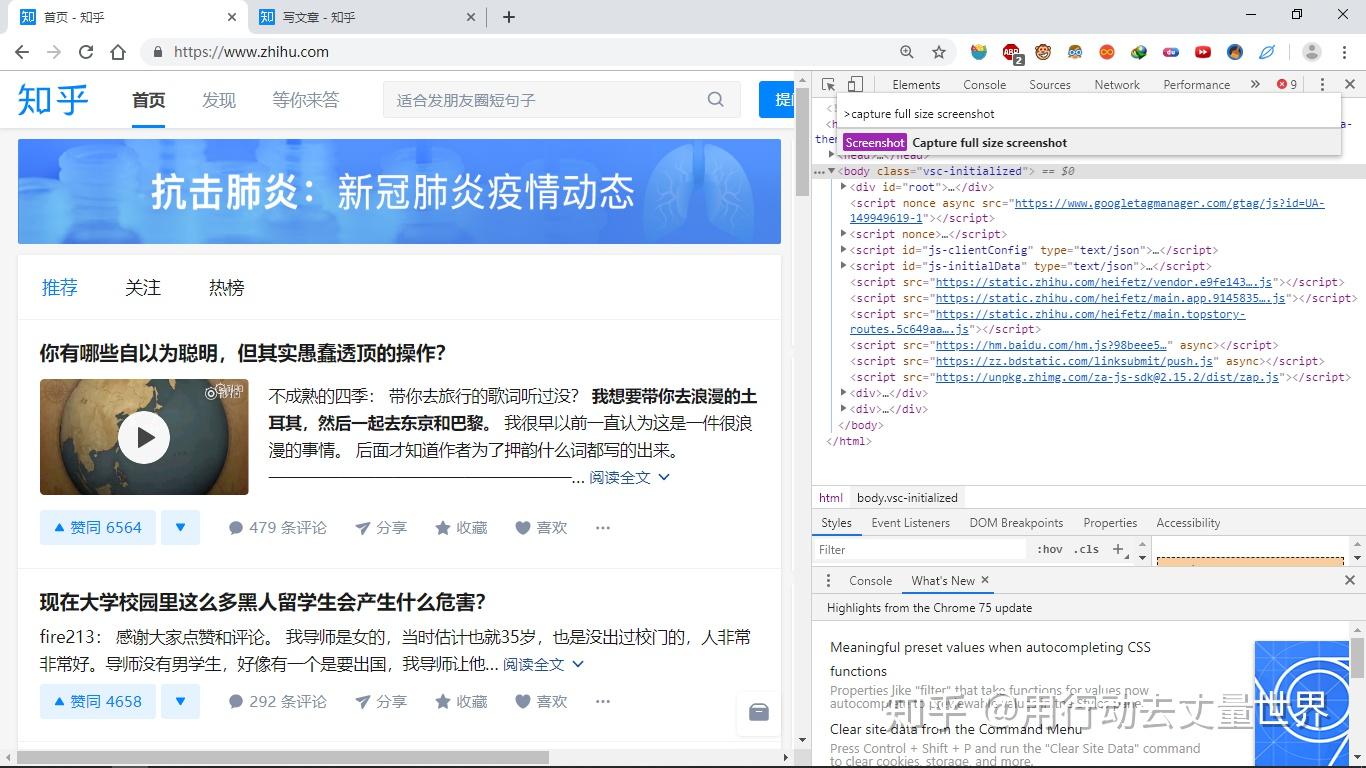The image size is (1366, 768).
Task: Bookmark this page with the star icon
Action: 938,52
